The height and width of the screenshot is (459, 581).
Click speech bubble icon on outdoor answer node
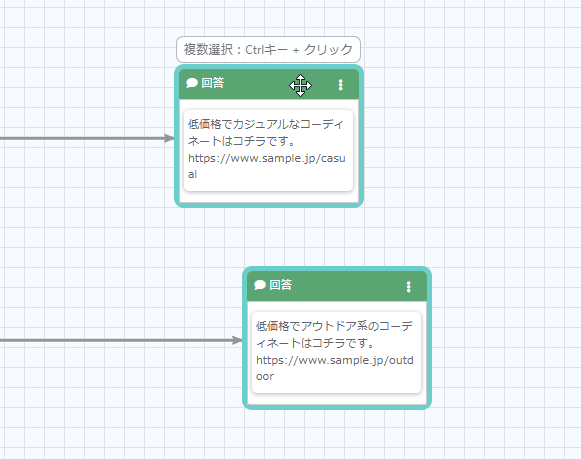pyautogui.click(x=260, y=285)
